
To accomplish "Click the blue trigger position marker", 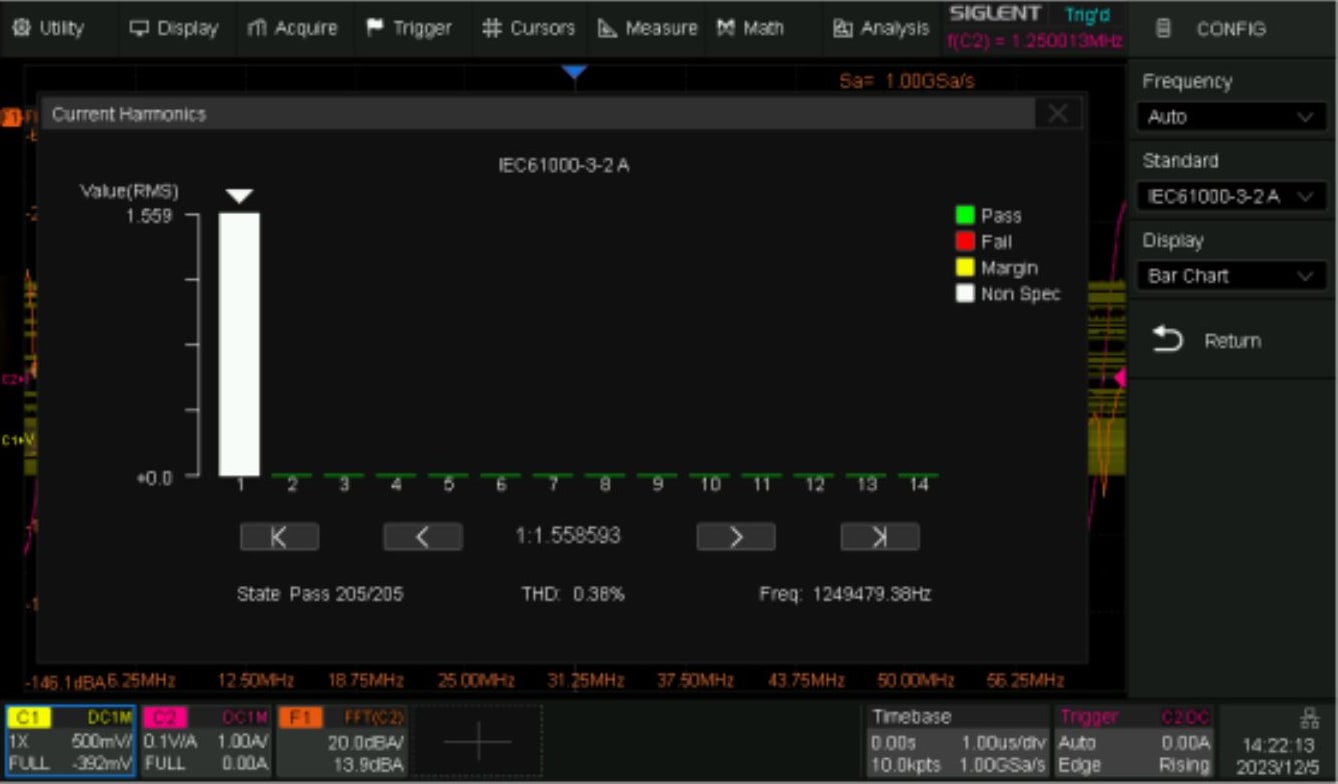I will (x=574, y=72).
